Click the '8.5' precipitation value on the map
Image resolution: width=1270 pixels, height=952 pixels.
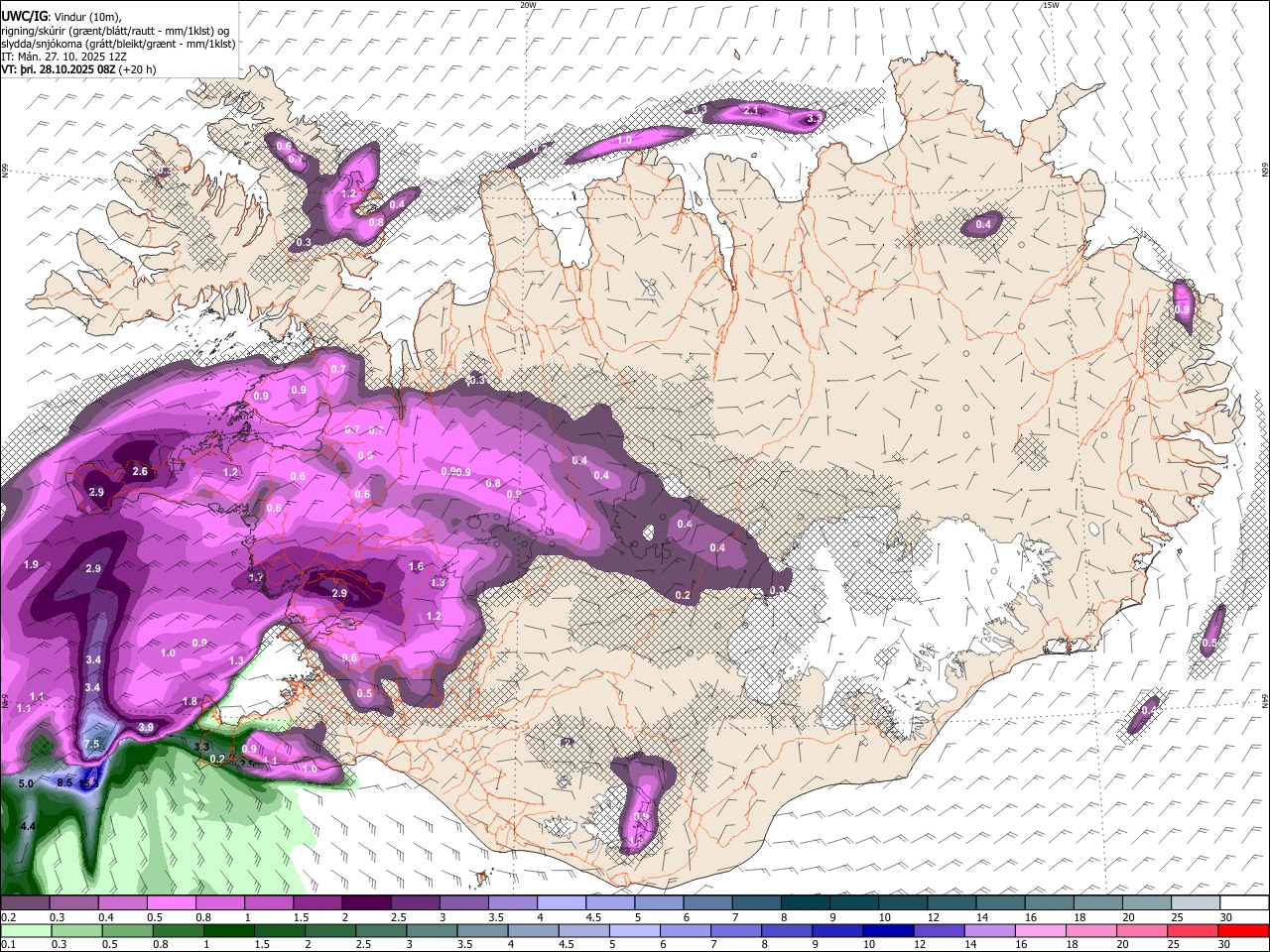click(64, 782)
